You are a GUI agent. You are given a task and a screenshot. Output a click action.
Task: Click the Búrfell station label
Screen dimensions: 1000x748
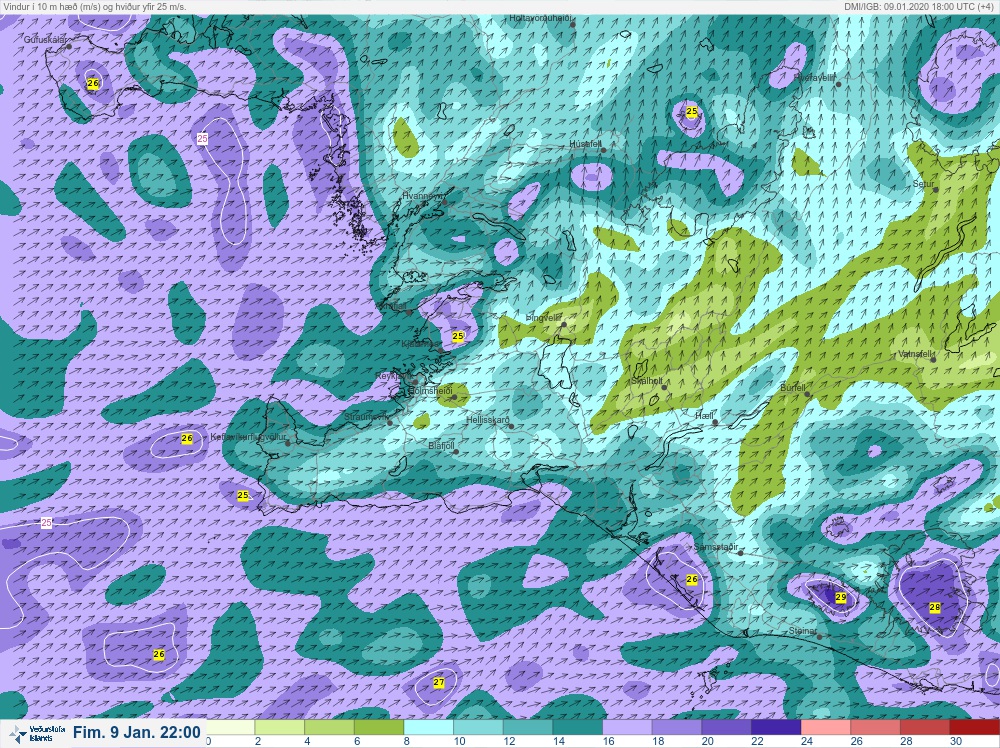click(x=793, y=388)
